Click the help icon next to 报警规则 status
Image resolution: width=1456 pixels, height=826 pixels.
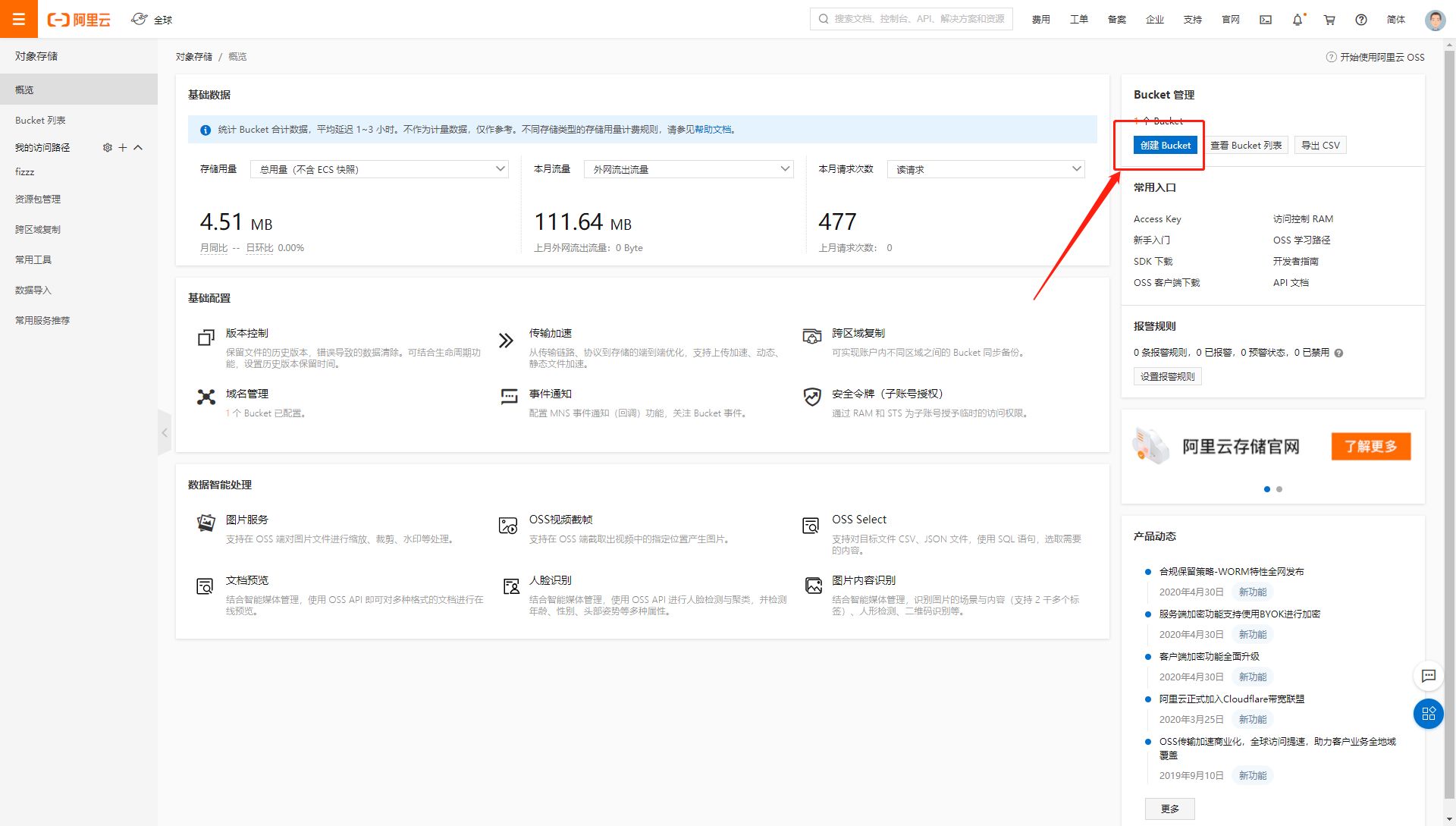point(1338,353)
